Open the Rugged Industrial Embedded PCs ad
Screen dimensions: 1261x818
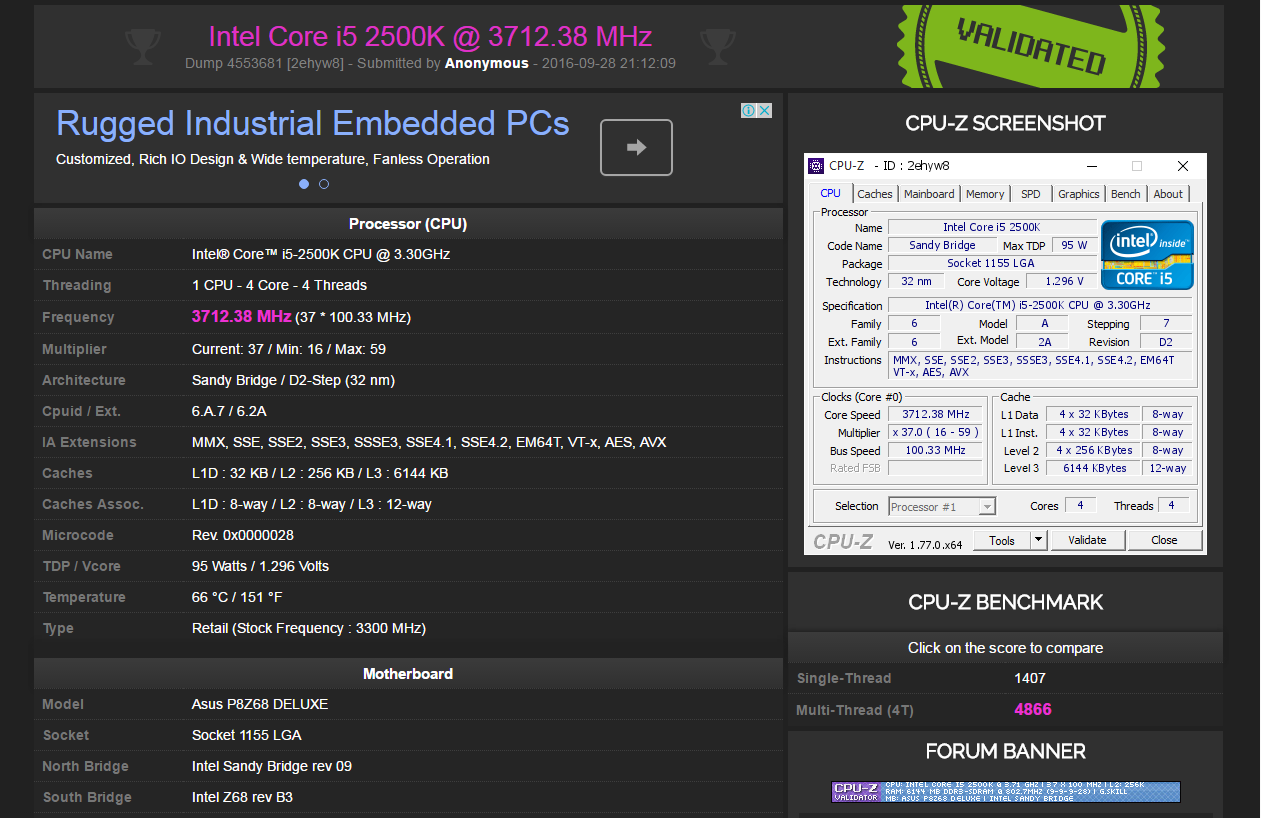click(313, 123)
